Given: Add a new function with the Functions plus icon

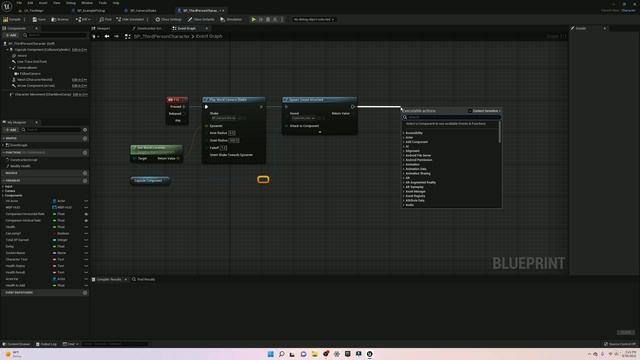Looking at the screenshot, I should point(85,153).
